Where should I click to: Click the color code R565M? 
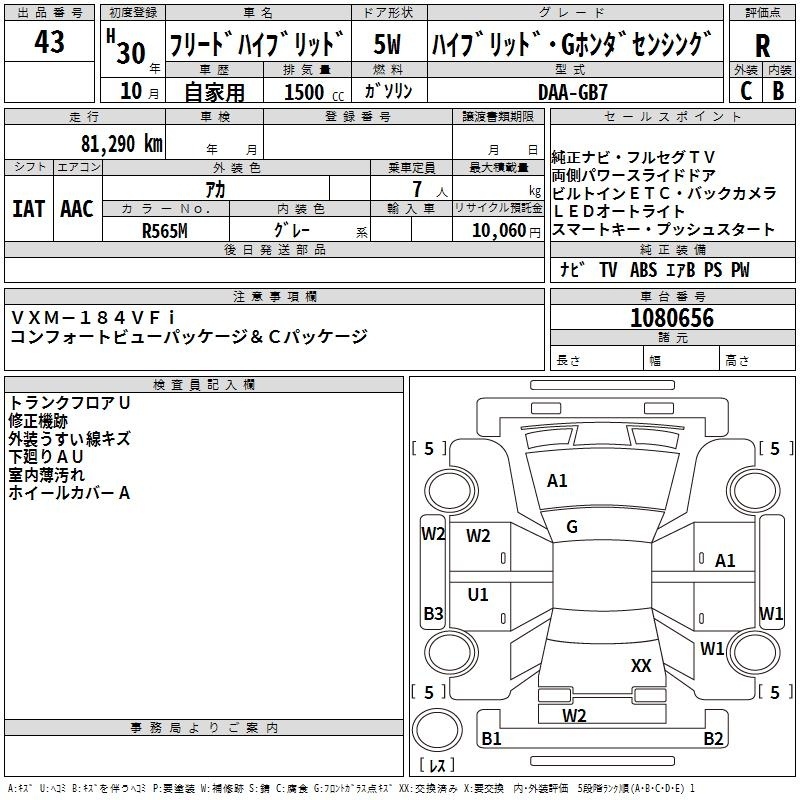[164, 230]
